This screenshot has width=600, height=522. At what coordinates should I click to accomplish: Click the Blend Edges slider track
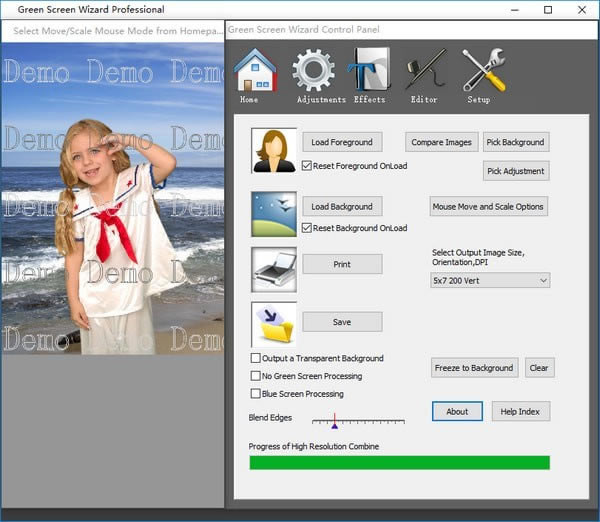click(x=358, y=420)
